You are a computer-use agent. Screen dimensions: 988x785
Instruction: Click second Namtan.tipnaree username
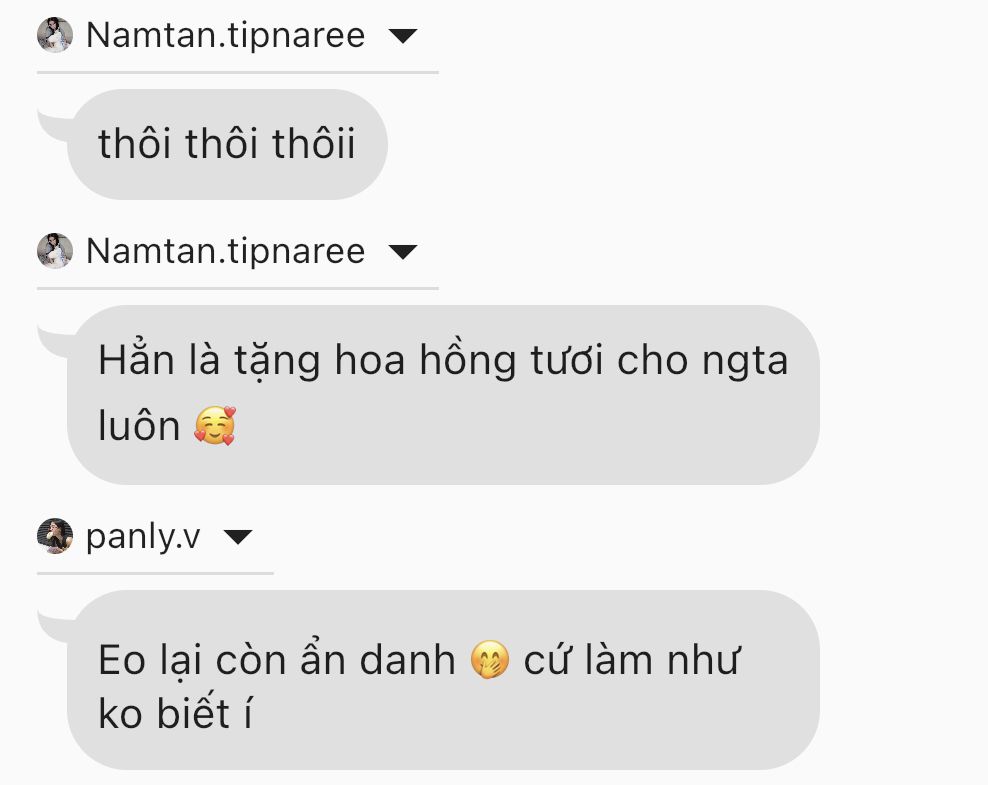[x=226, y=251]
